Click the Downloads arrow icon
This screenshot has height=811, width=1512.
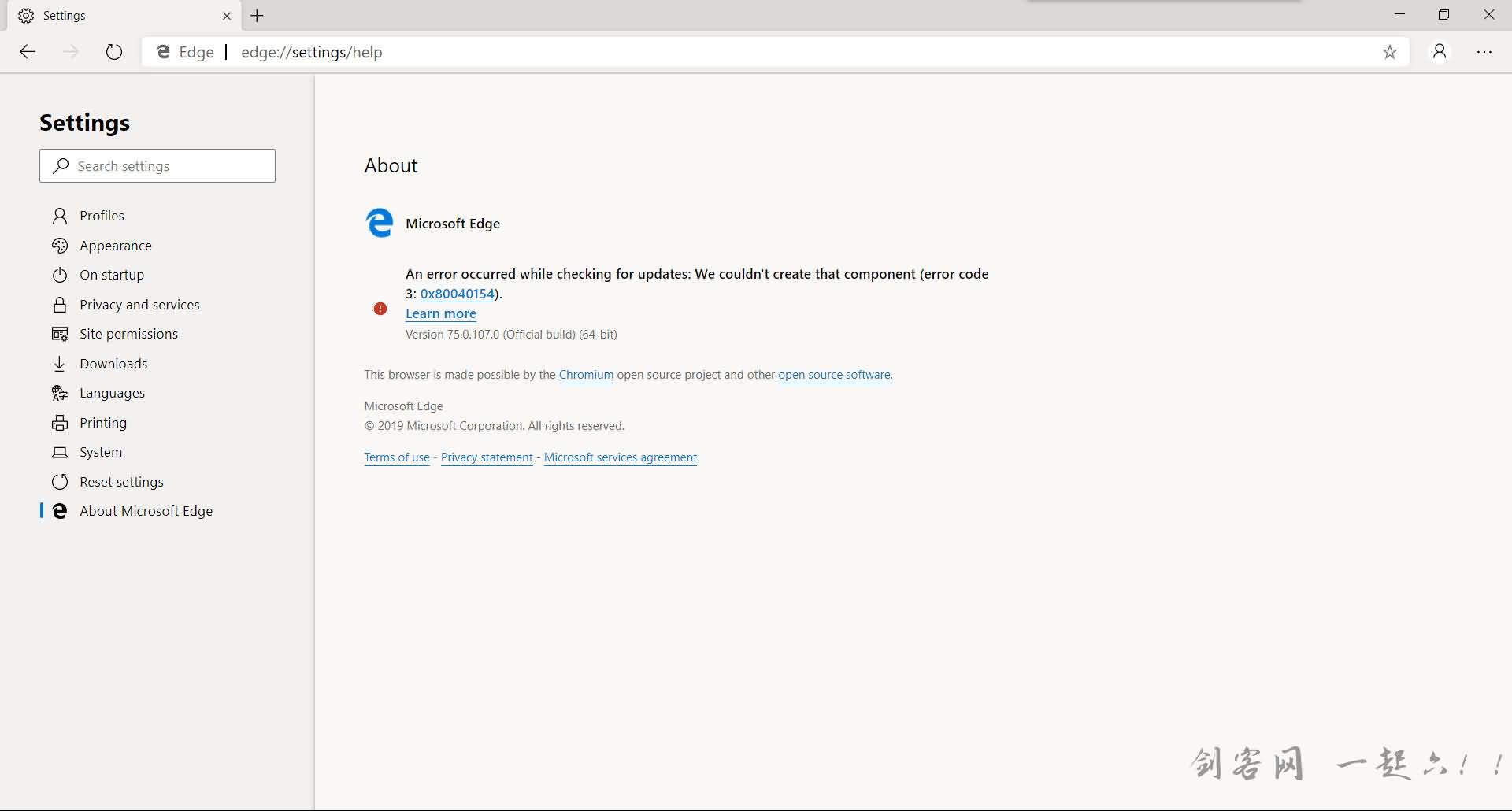(60, 364)
